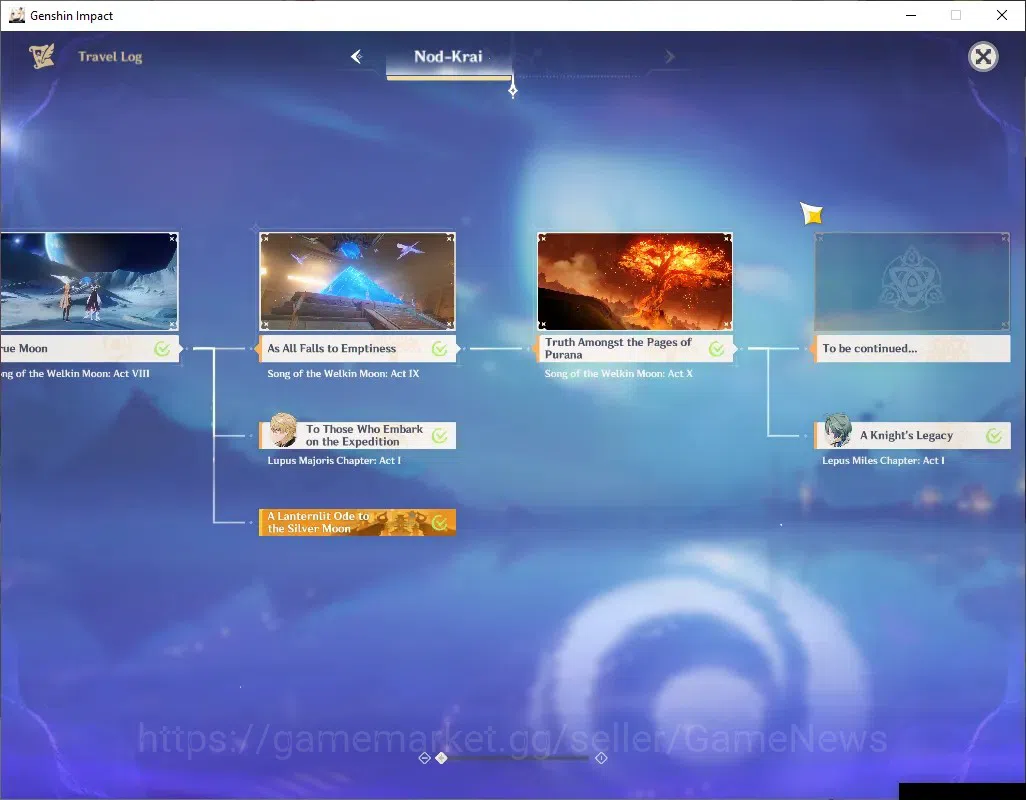Go to previous region with left arrow

pyautogui.click(x=357, y=56)
